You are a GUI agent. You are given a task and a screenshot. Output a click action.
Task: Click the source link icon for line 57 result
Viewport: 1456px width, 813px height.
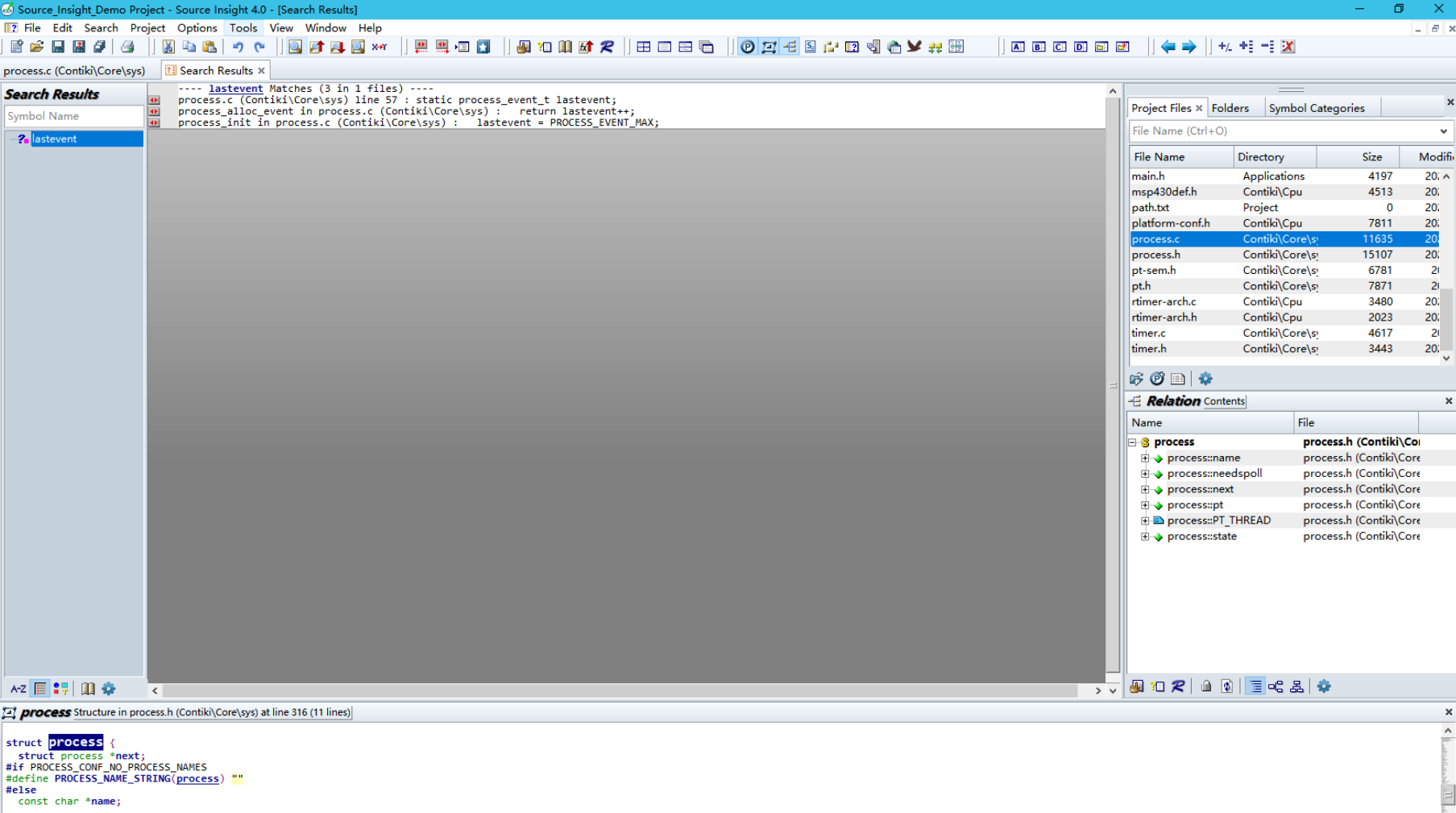click(x=154, y=101)
